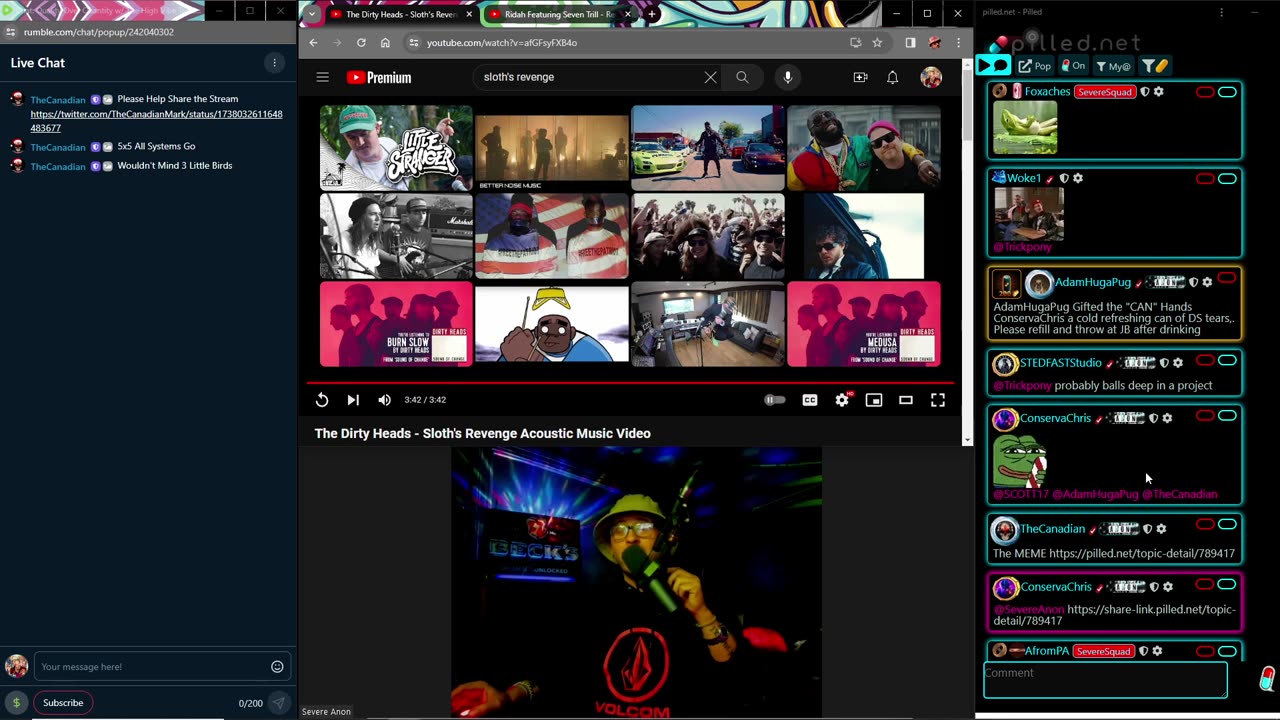This screenshot has width=1280, height=720.
Task: Open gear settings on AfromPA's post
Action: tap(1157, 651)
